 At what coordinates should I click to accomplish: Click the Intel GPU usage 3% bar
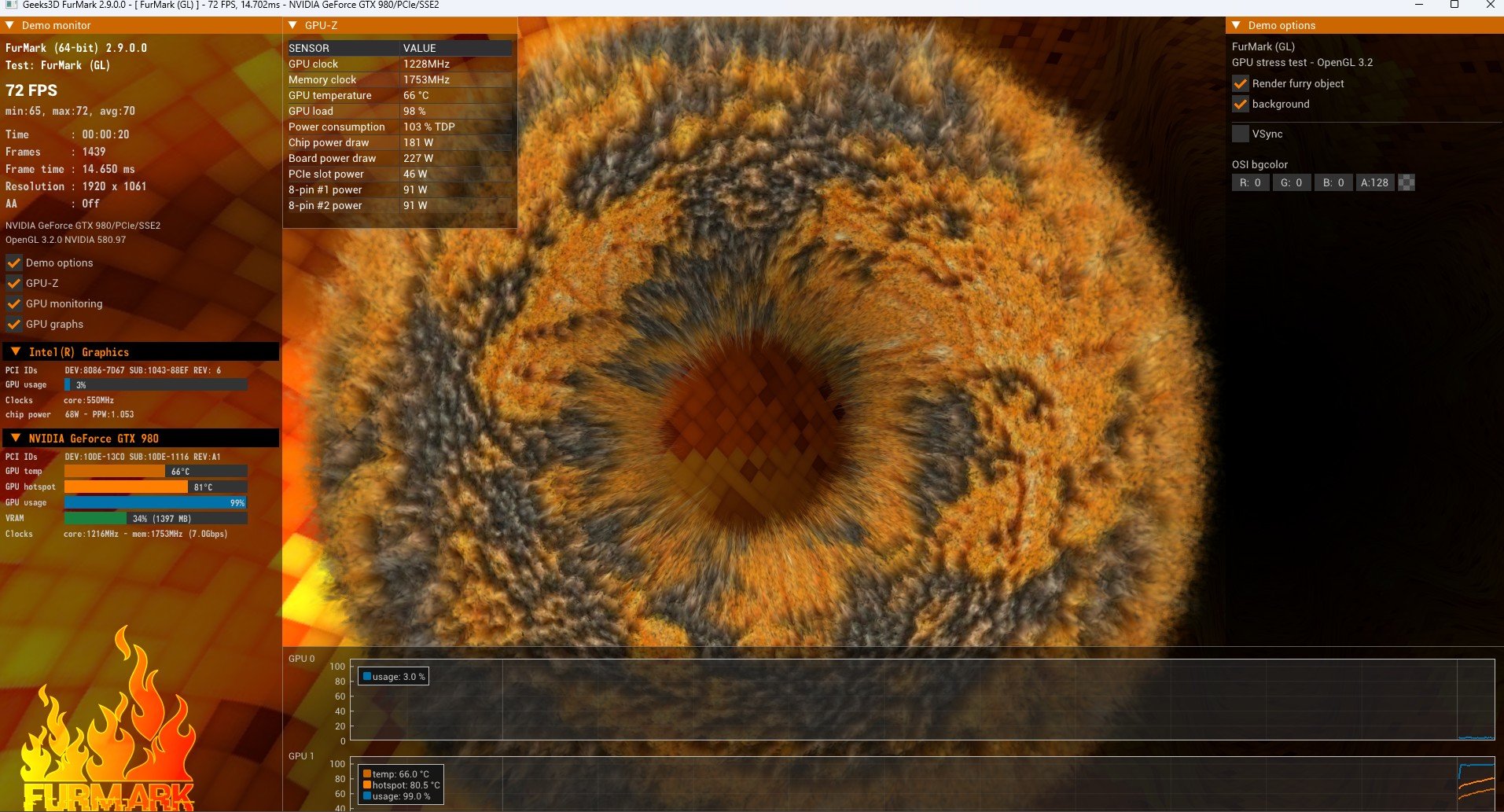click(x=156, y=384)
